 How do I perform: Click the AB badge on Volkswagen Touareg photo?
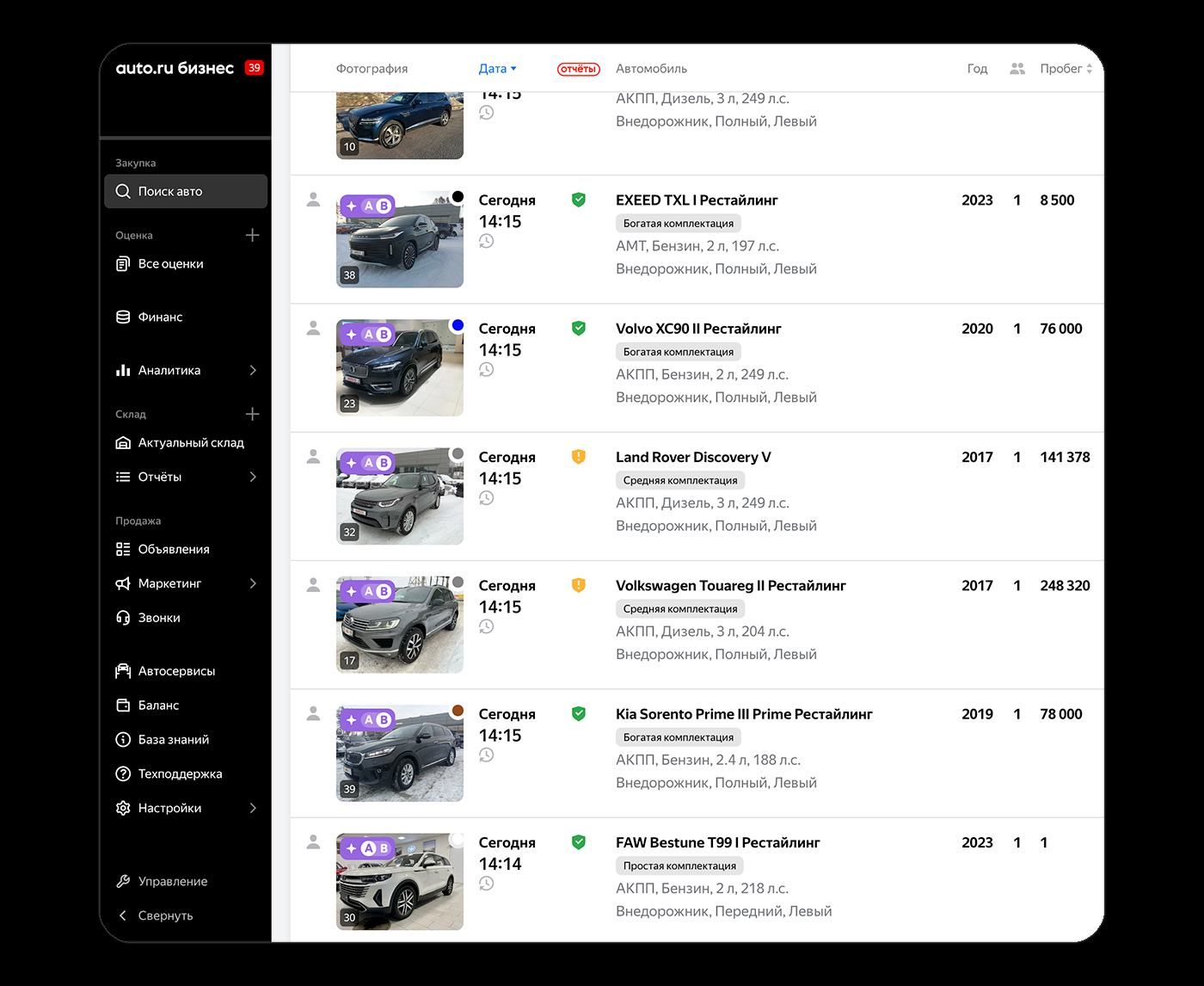368,592
